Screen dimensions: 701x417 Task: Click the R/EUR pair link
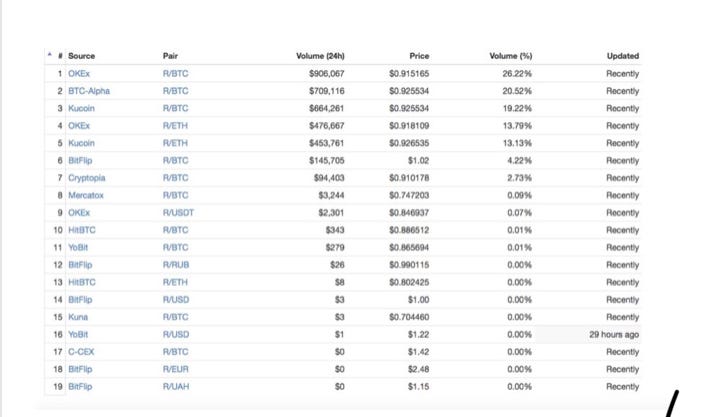click(x=176, y=369)
